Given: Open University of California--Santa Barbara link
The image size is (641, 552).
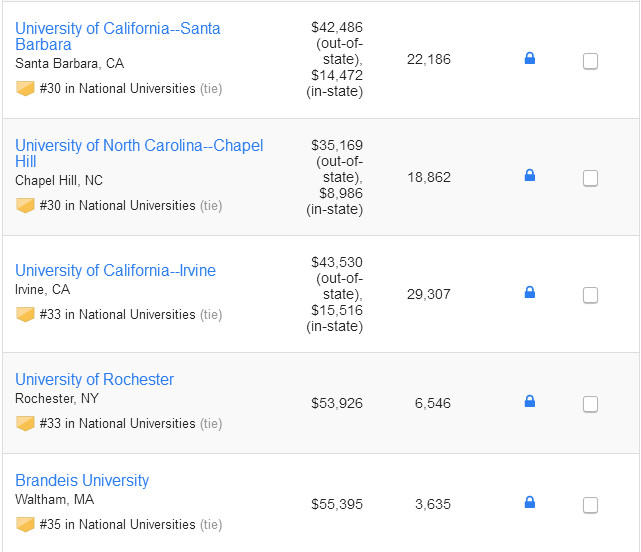Looking at the screenshot, I should [x=117, y=37].
